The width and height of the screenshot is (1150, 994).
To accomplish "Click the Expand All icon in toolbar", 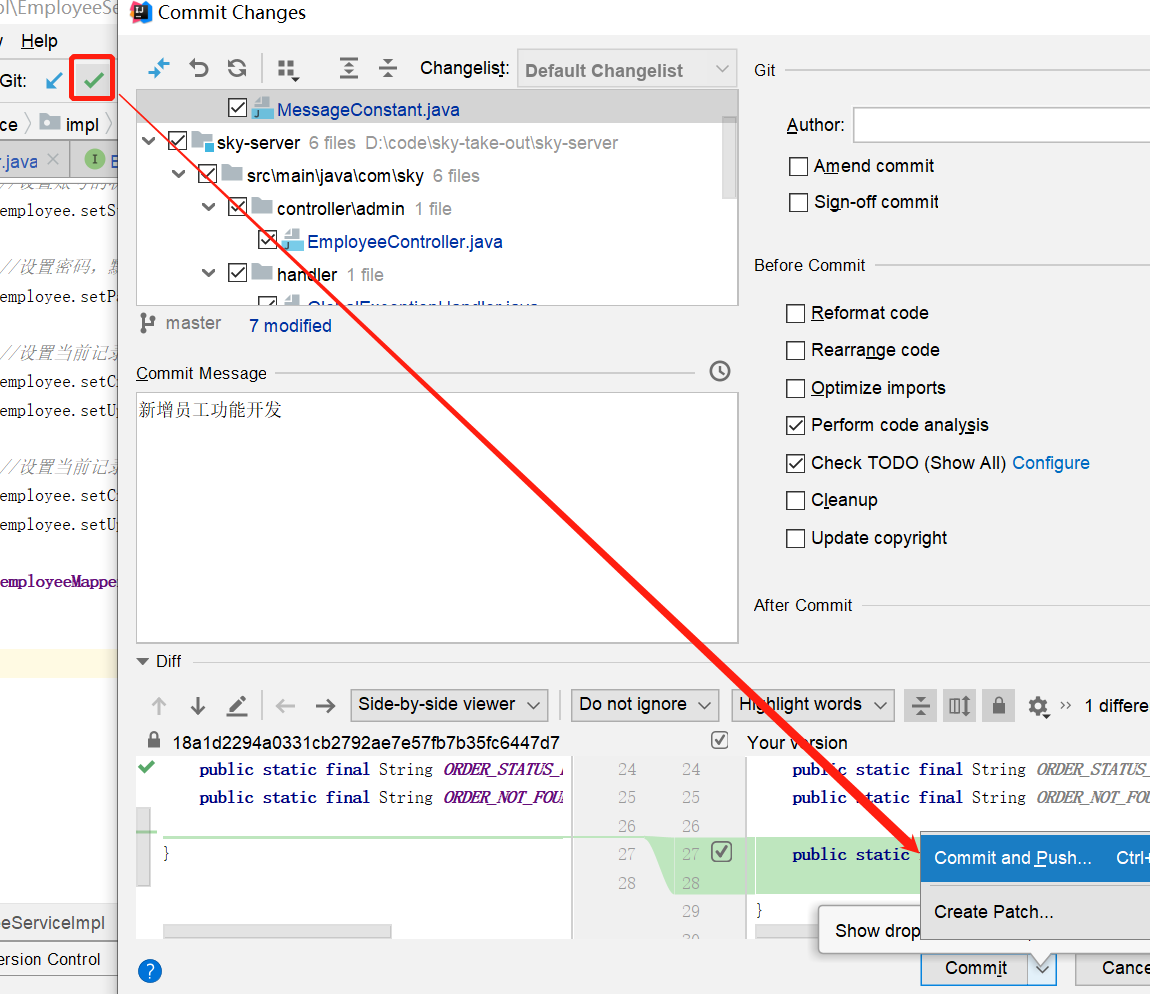I will pos(348,68).
